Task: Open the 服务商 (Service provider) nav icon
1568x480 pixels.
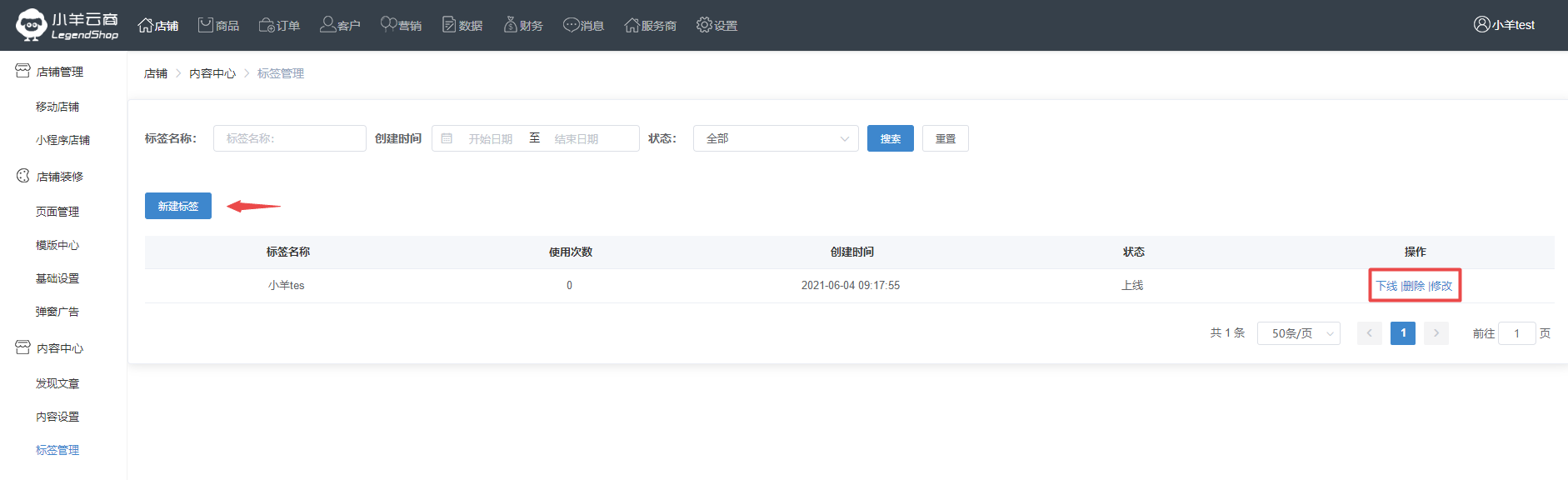Action: click(632, 25)
